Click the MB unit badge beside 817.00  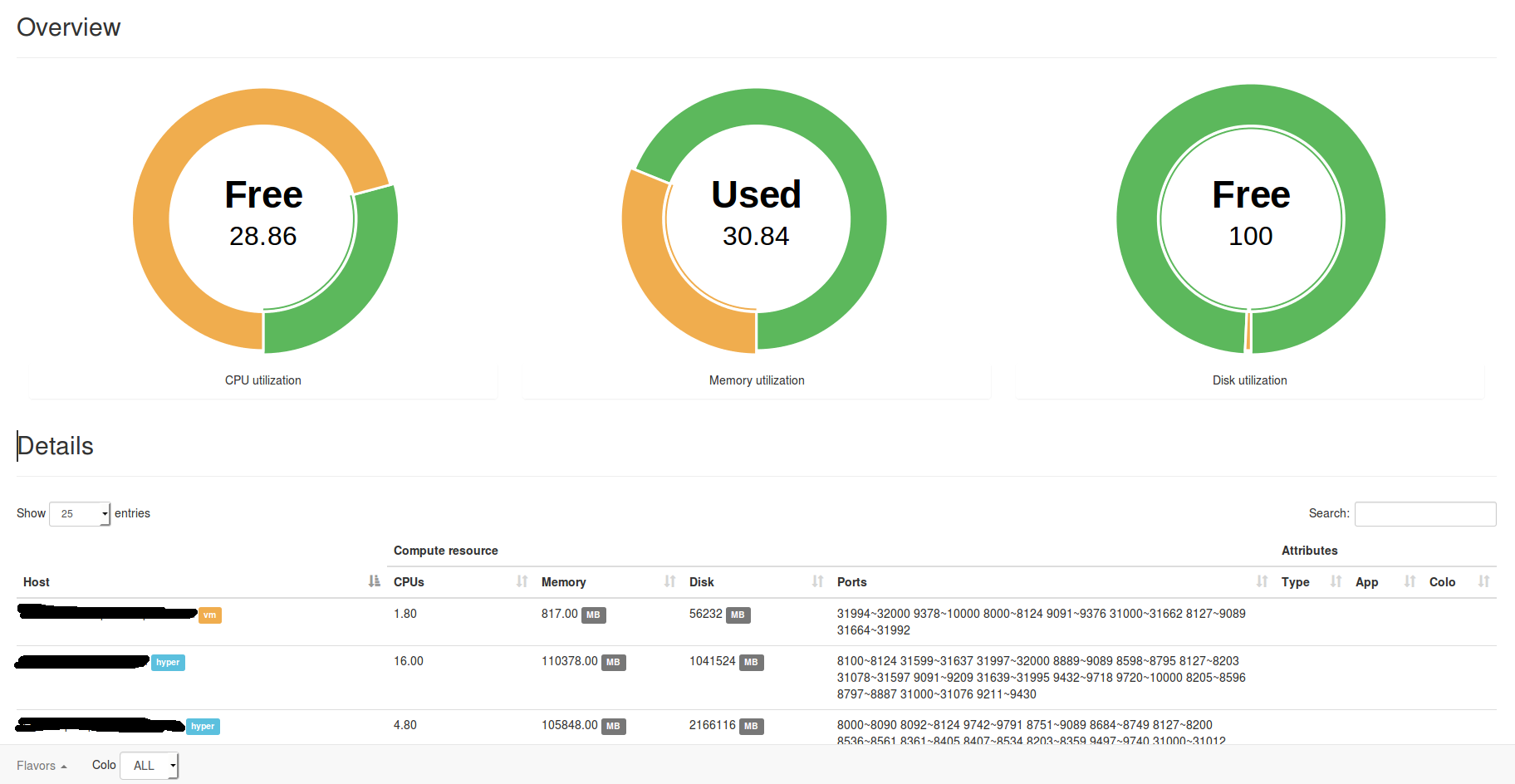point(594,615)
